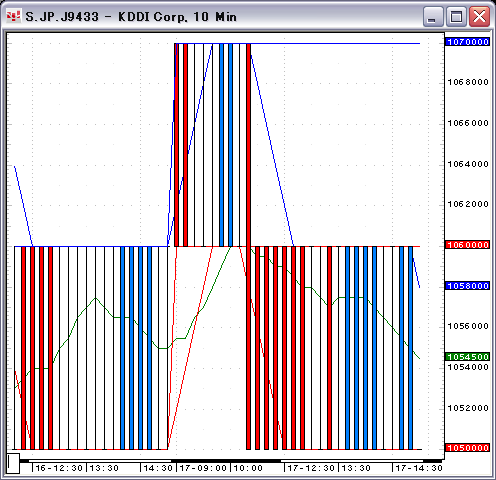Minimize the KDDI Corp chart window
The height and width of the screenshot is (480, 496).
(x=433, y=16)
